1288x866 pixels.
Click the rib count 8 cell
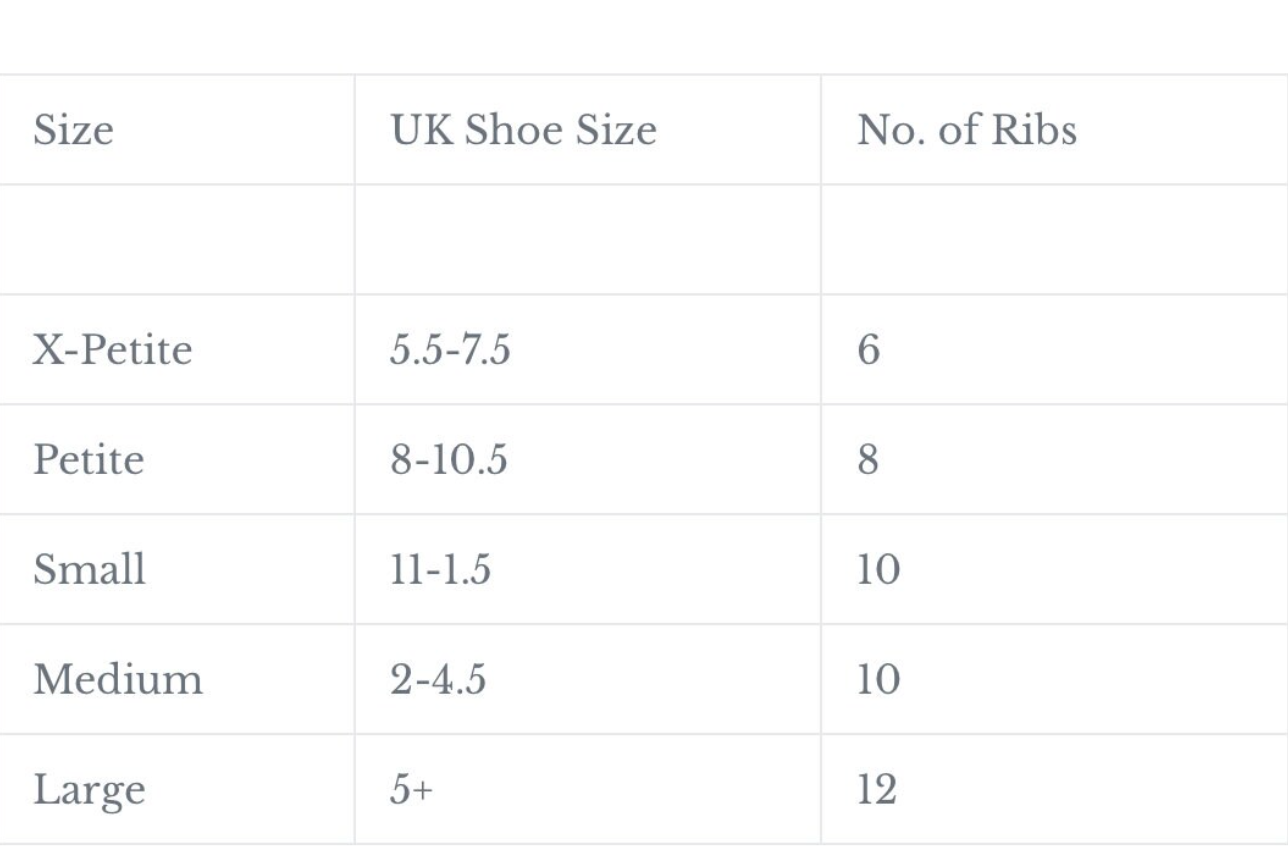click(x=1054, y=460)
